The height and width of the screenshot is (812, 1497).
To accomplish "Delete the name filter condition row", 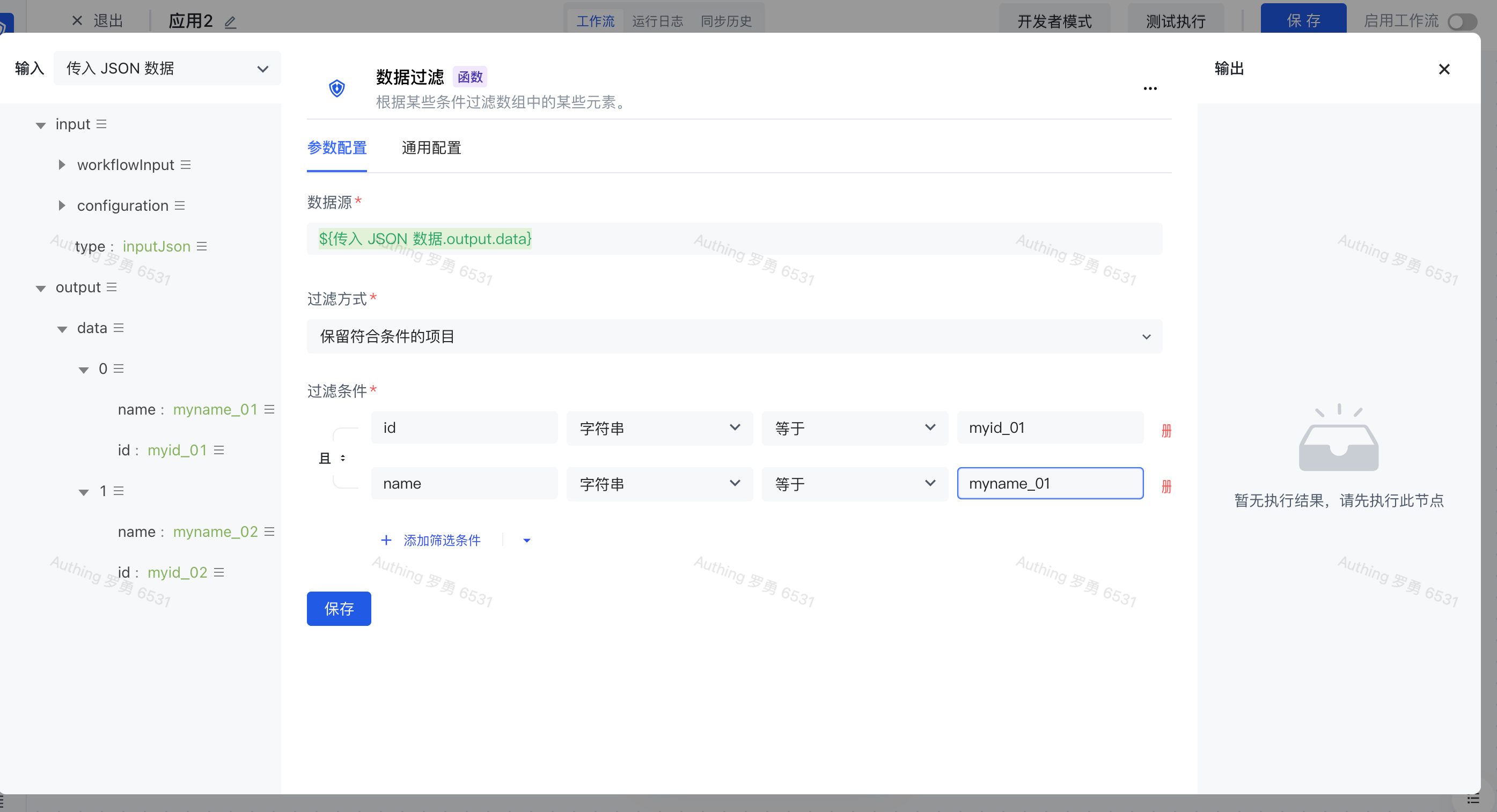I will click(1166, 486).
